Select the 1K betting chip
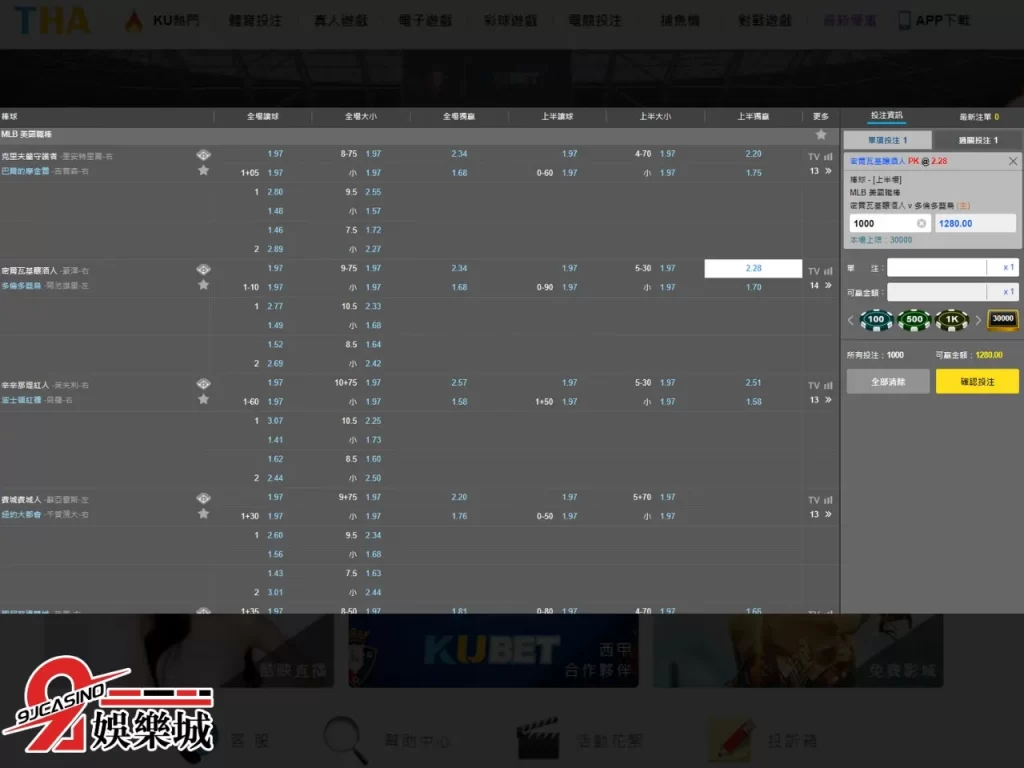 pyautogui.click(x=952, y=320)
